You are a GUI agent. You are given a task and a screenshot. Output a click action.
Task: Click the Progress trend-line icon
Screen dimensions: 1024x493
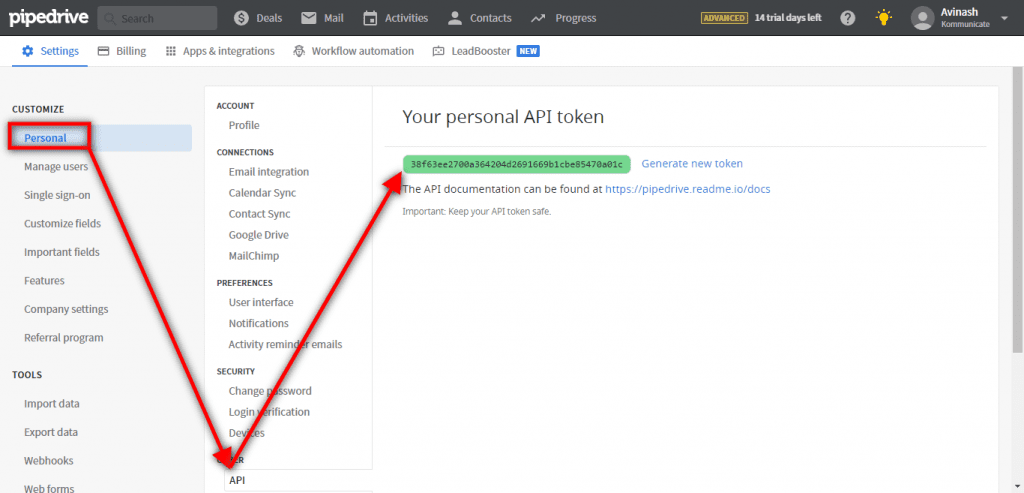click(538, 18)
